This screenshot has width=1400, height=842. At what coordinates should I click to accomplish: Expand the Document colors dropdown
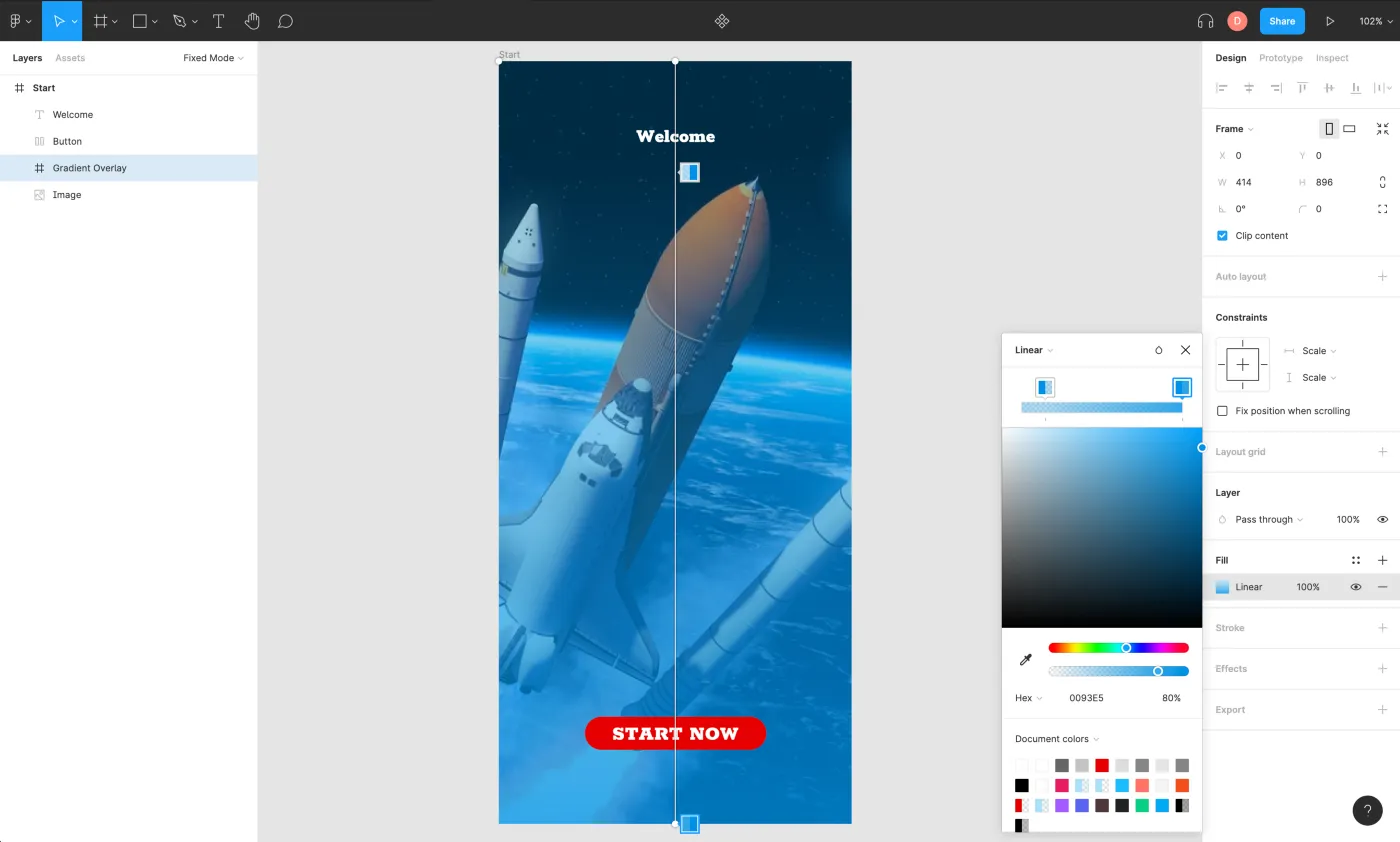click(x=1057, y=739)
